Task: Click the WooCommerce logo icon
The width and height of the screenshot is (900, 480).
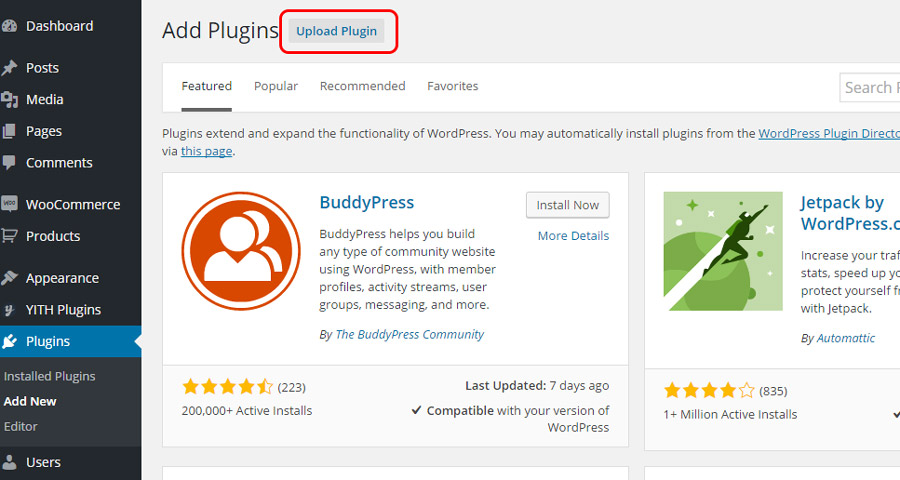Action: pyautogui.click(x=9, y=204)
